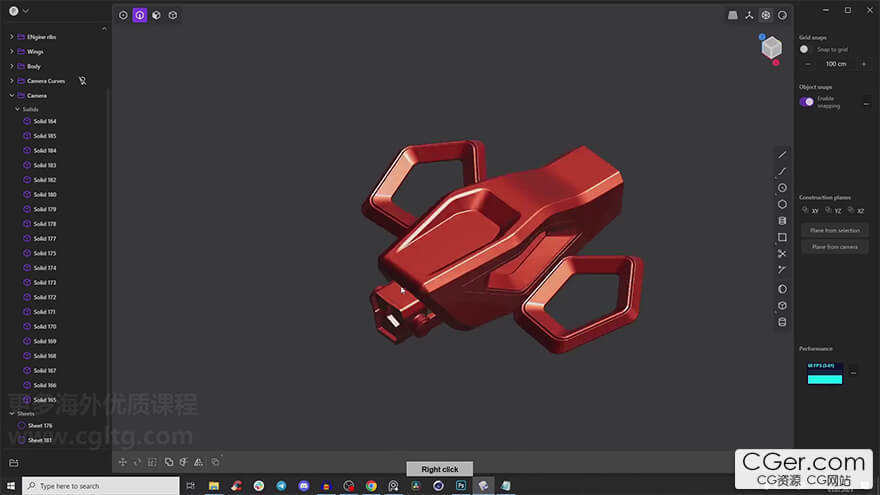
Task: Click the bottom cylinder icon in right toolbar
Action: click(782, 322)
